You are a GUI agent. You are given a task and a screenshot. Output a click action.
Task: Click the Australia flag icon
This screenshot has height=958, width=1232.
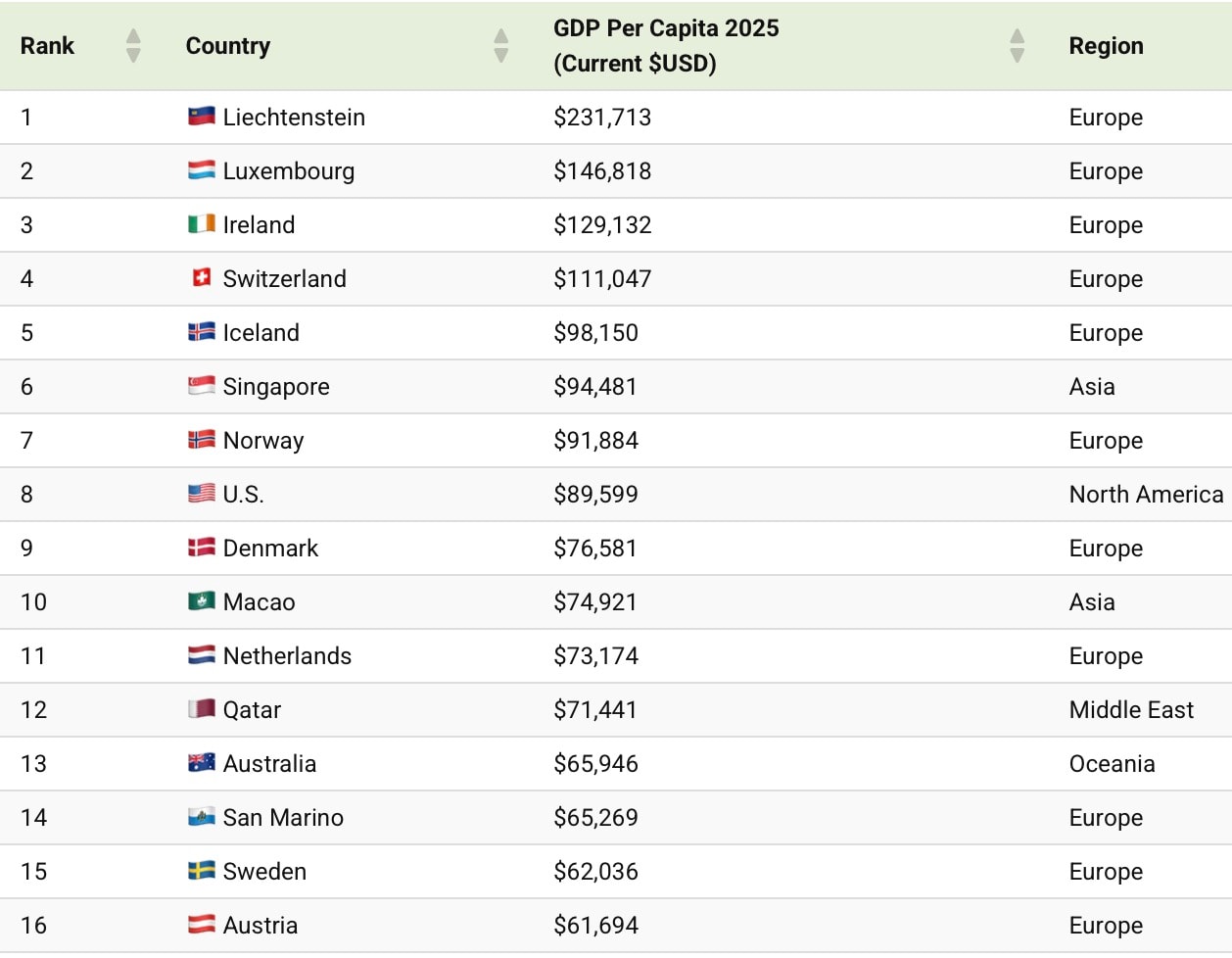click(201, 763)
